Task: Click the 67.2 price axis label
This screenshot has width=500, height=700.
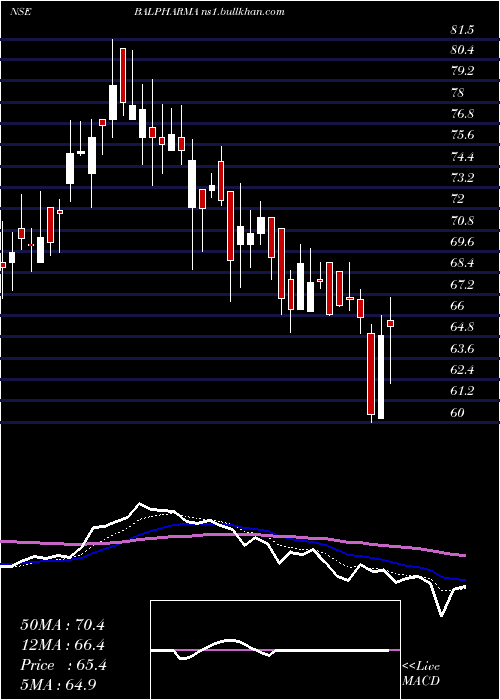Action: (x=462, y=285)
